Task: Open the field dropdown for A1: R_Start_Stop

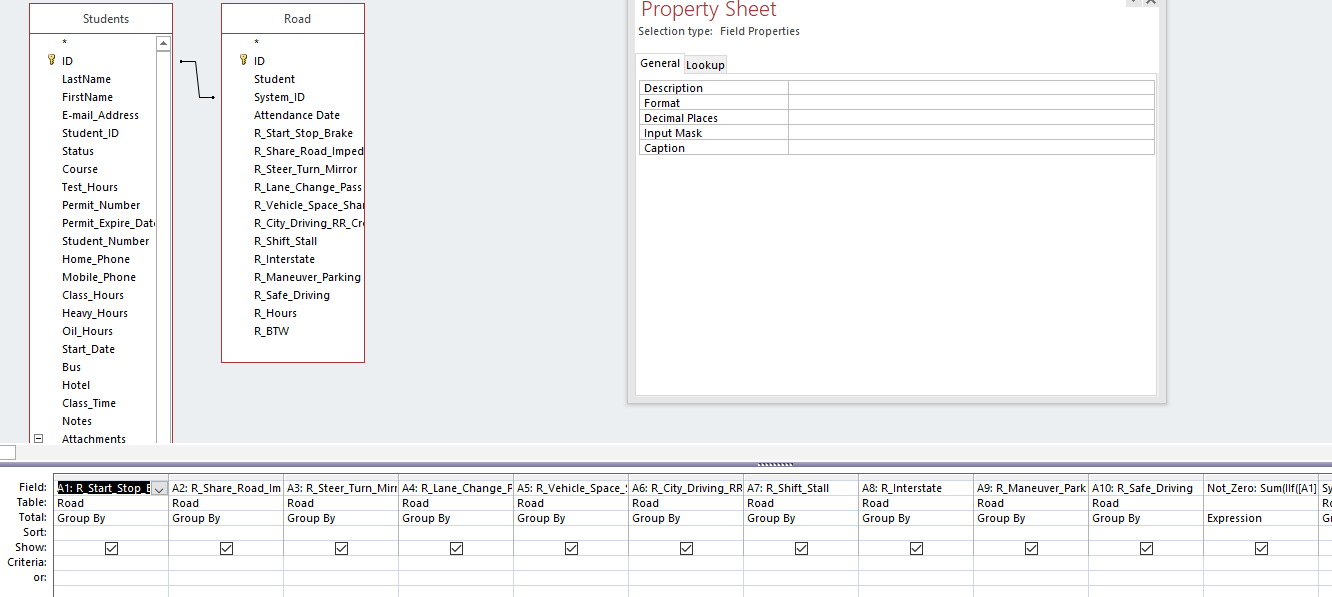Action: pyautogui.click(x=159, y=488)
